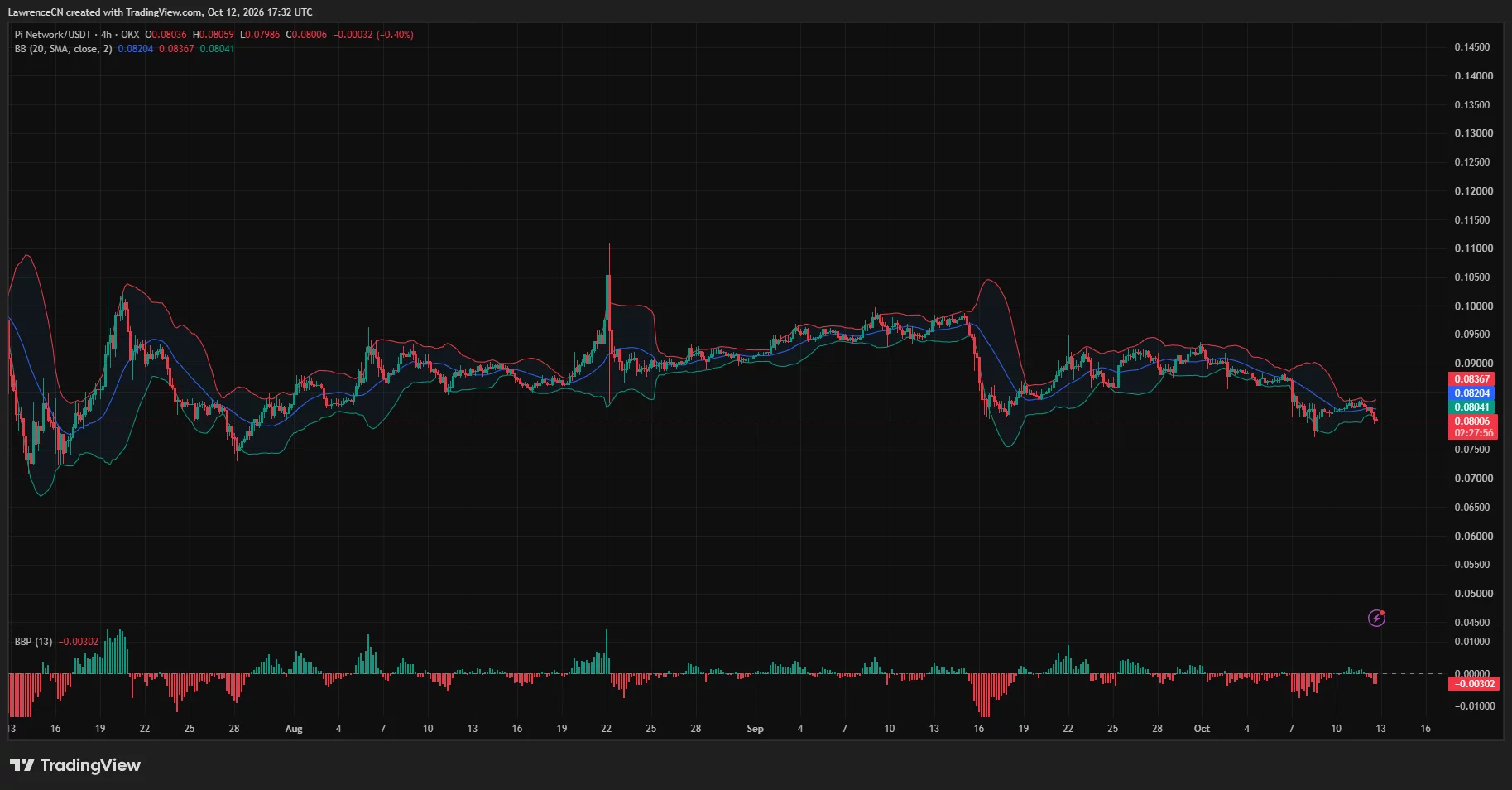Click the blue 0.08204 basis axis label
Image resolution: width=1512 pixels, height=790 pixels.
[1472, 393]
